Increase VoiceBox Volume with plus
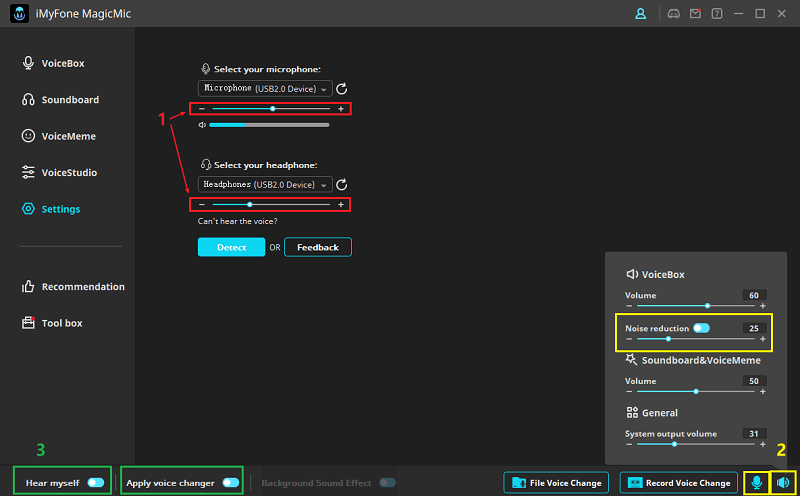Image resolution: width=800 pixels, height=496 pixels. (x=763, y=306)
